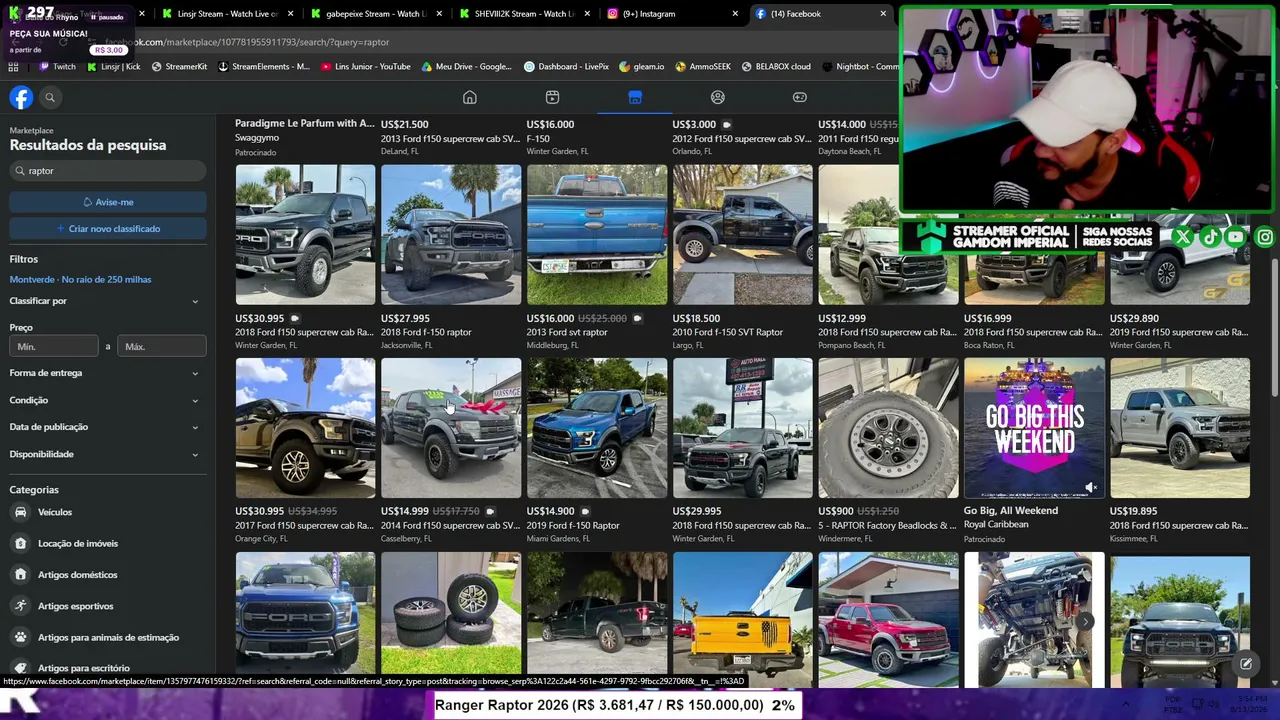Open the gleam.io bookmark

tap(642, 67)
